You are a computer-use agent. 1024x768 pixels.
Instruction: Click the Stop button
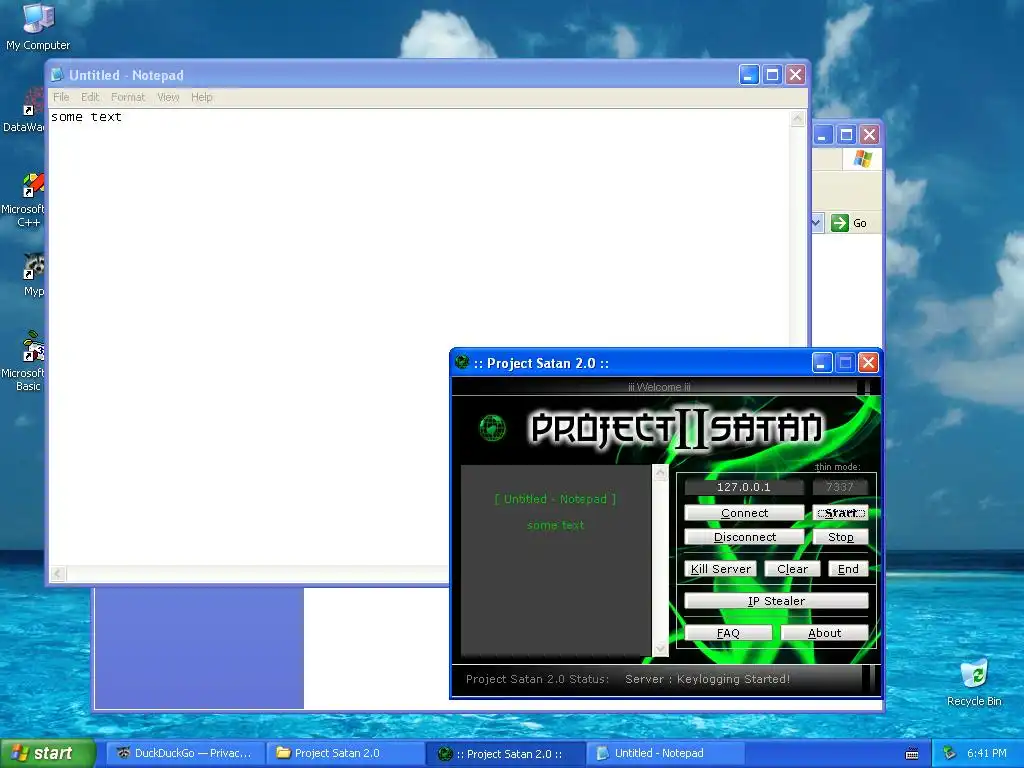(840, 537)
